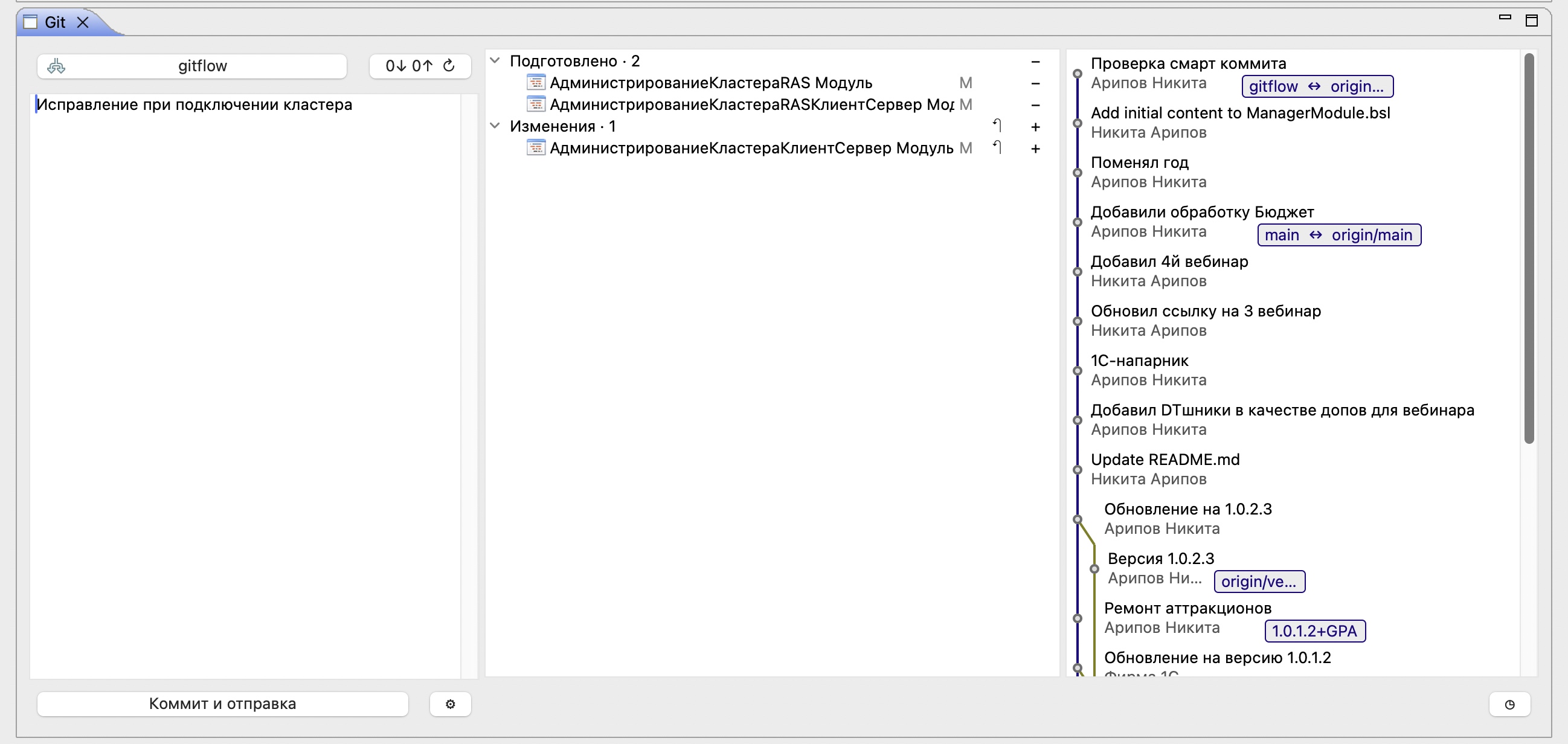Select commit Add initial content to ManagerModule.bsl
Viewport: 1568px width, 744px height.
coord(1240,112)
